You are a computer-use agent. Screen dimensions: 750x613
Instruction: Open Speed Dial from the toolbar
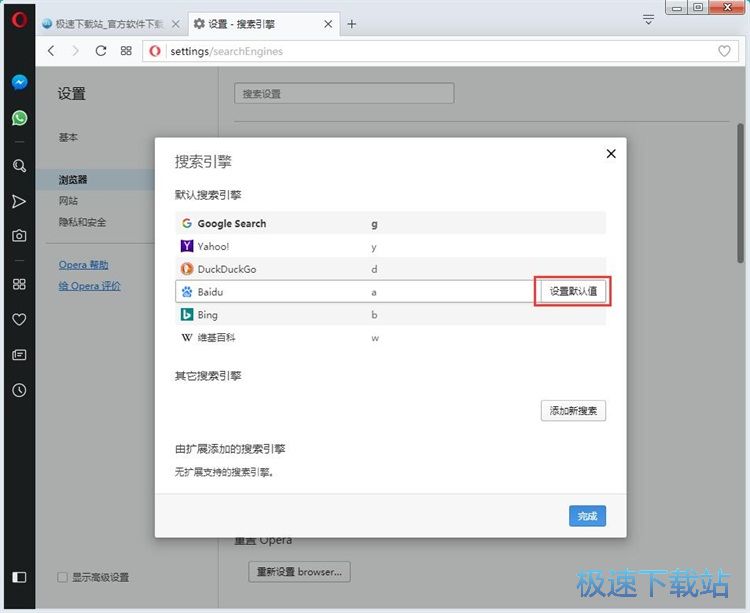tap(126, 51)
